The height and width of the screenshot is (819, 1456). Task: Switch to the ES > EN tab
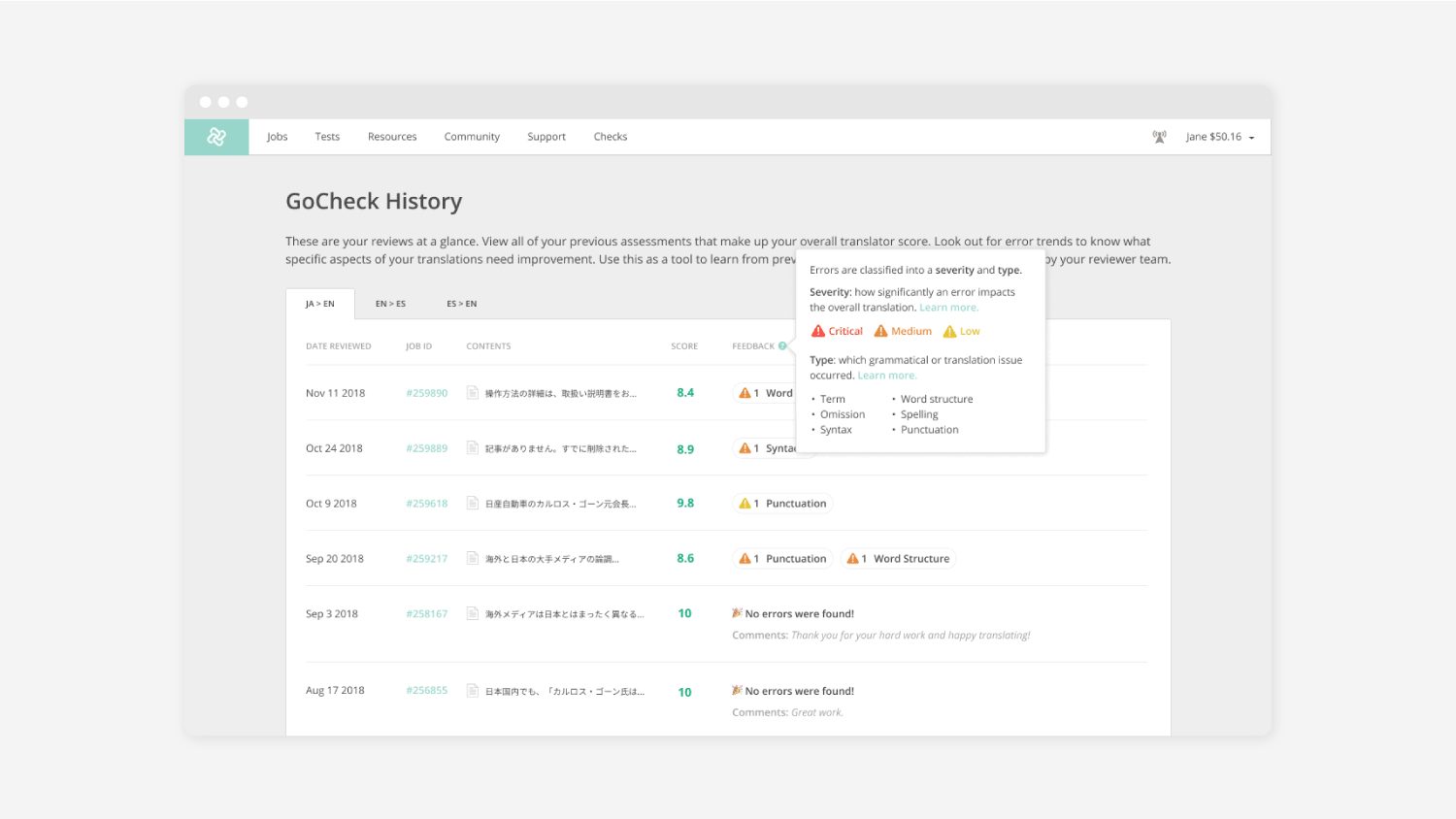coord(462,304)
